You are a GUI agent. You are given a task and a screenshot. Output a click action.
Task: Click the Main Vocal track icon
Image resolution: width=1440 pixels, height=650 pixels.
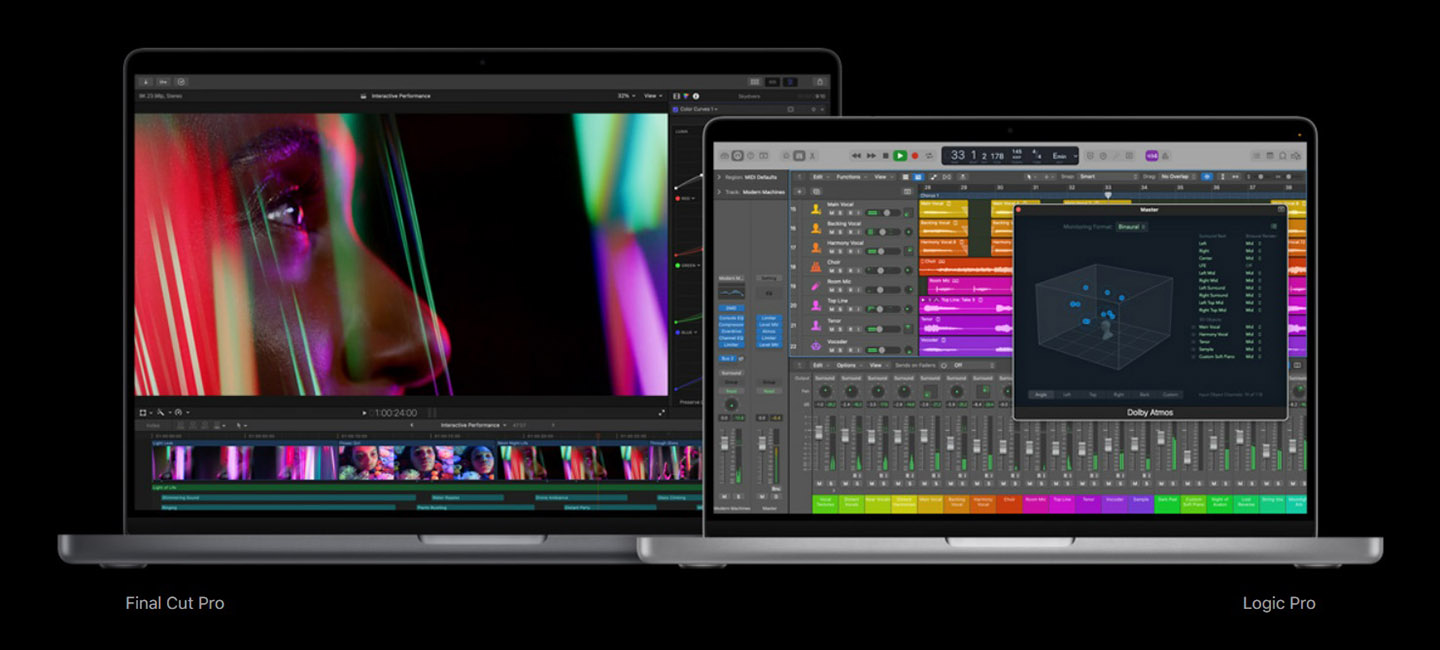[x=816, y=209]
